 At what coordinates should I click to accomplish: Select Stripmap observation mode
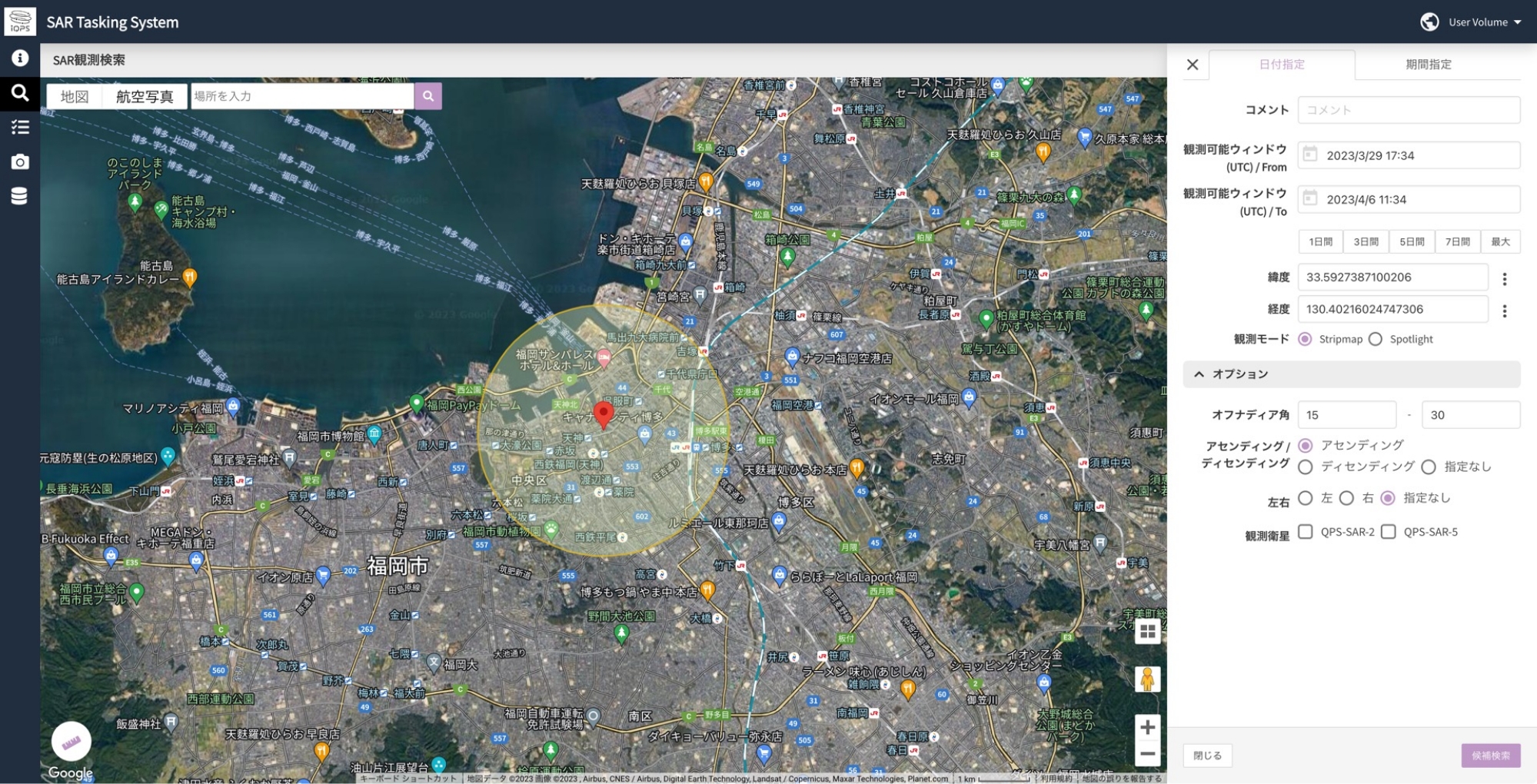[x=1305, y=339]
